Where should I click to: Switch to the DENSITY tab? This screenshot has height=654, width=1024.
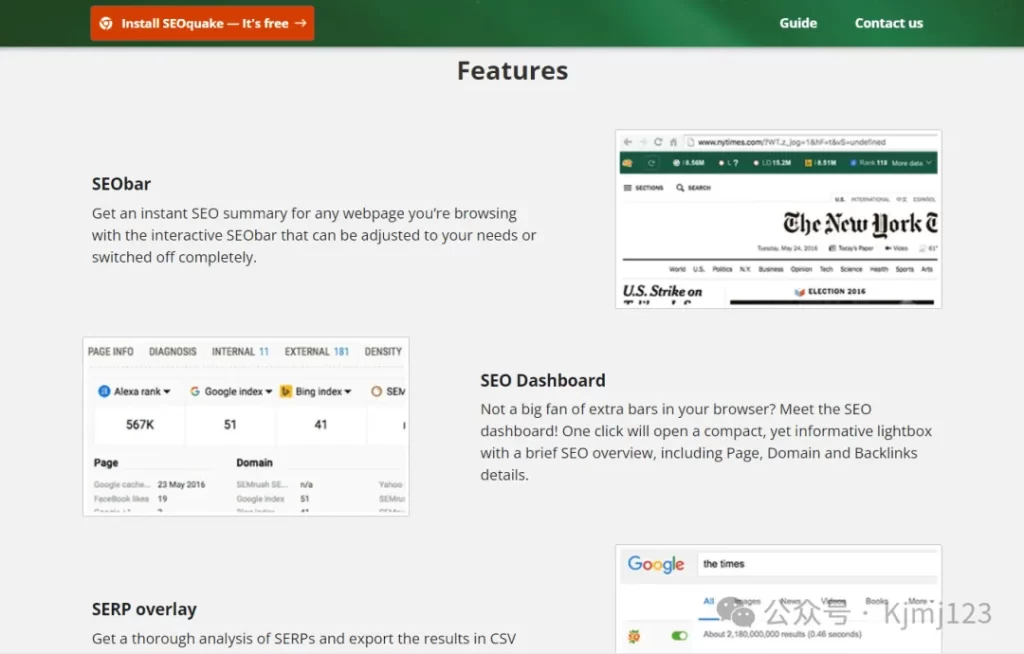(383, 352)
